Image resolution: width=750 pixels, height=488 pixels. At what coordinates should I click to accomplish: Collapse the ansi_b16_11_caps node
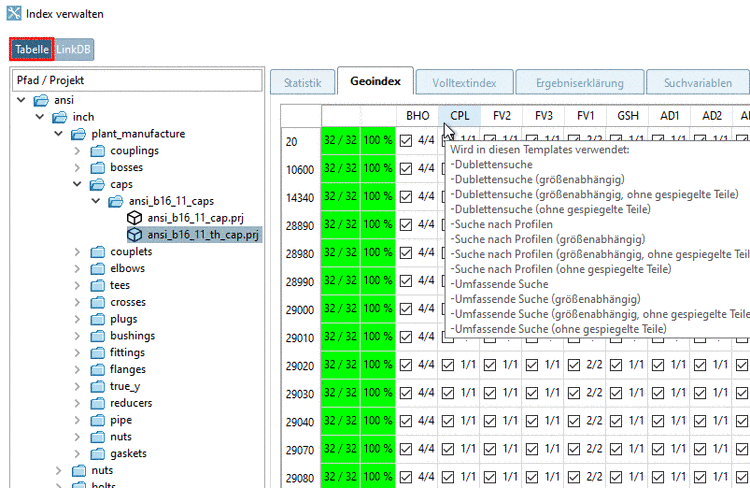[96, 201]
